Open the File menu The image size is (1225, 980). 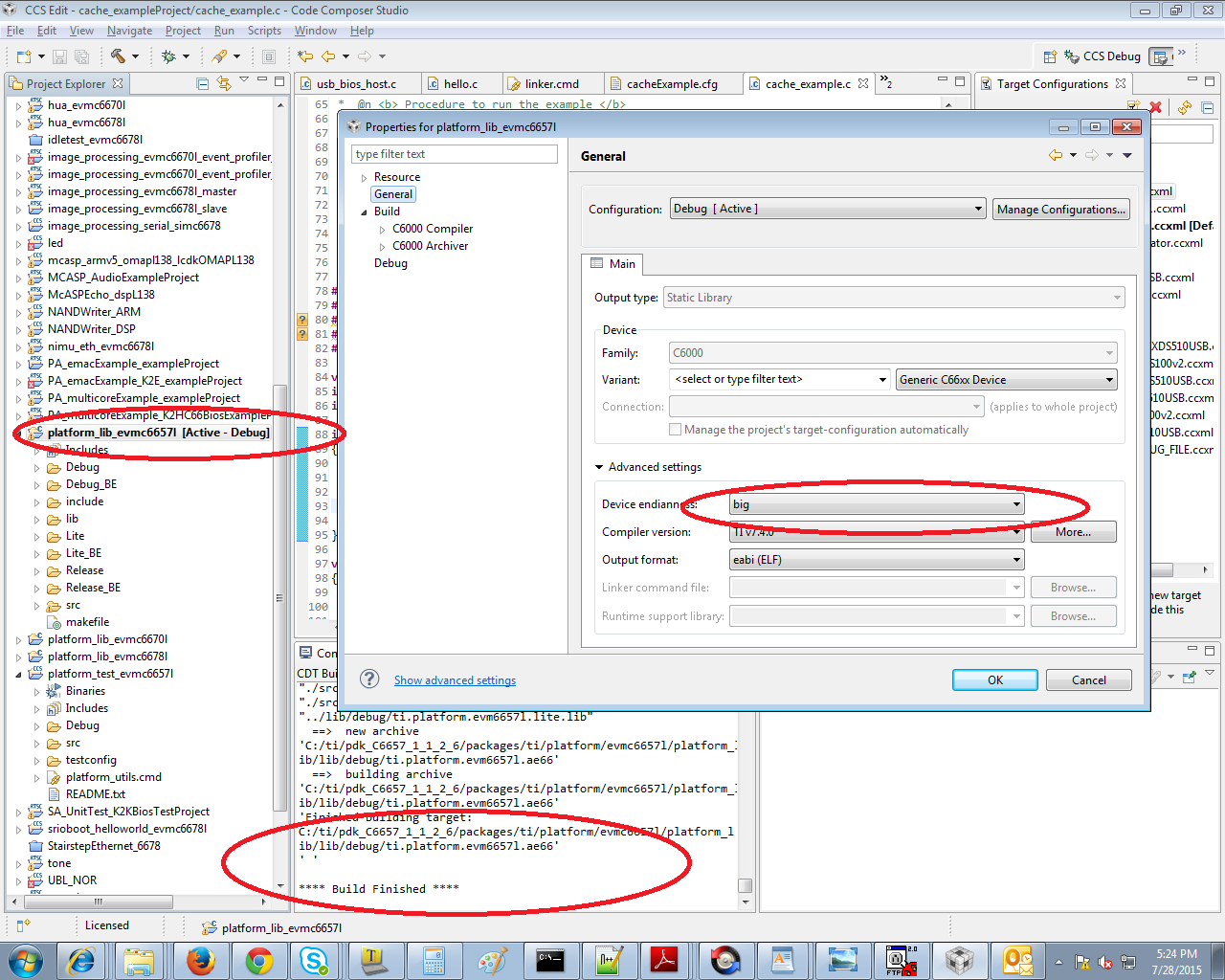[15, 31]
